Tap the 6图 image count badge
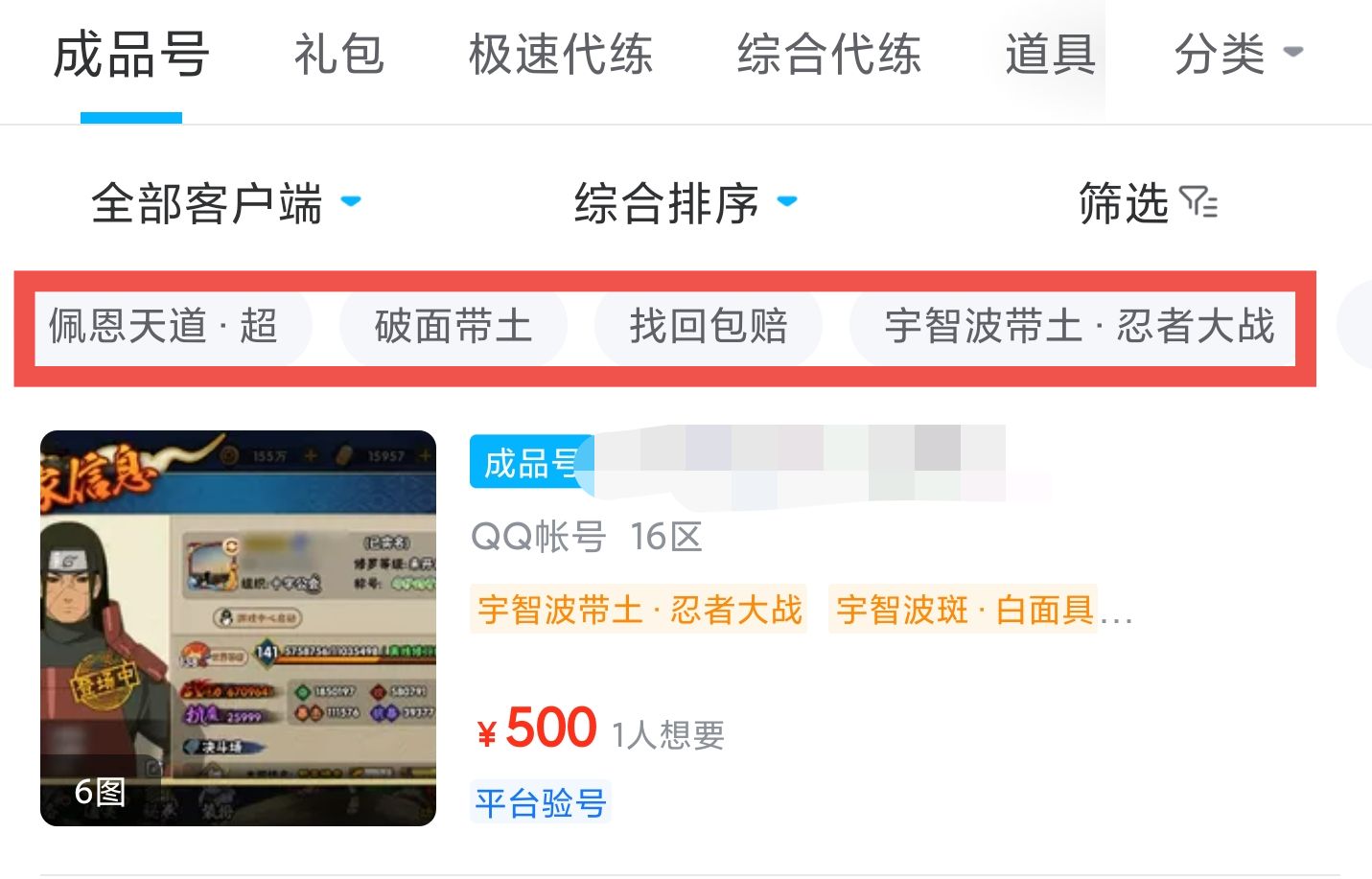 point(100,792)
